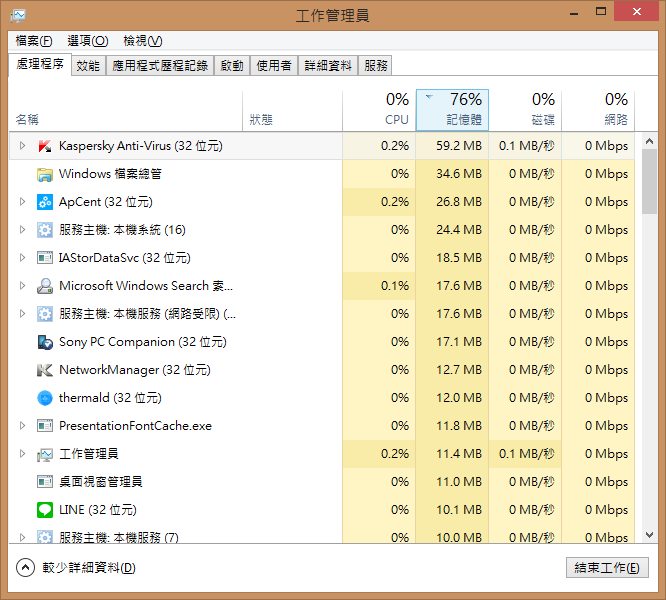Click the Task Manager title bar icon
The width and height of the screenshot is (666, 600).
click(18, 16)
